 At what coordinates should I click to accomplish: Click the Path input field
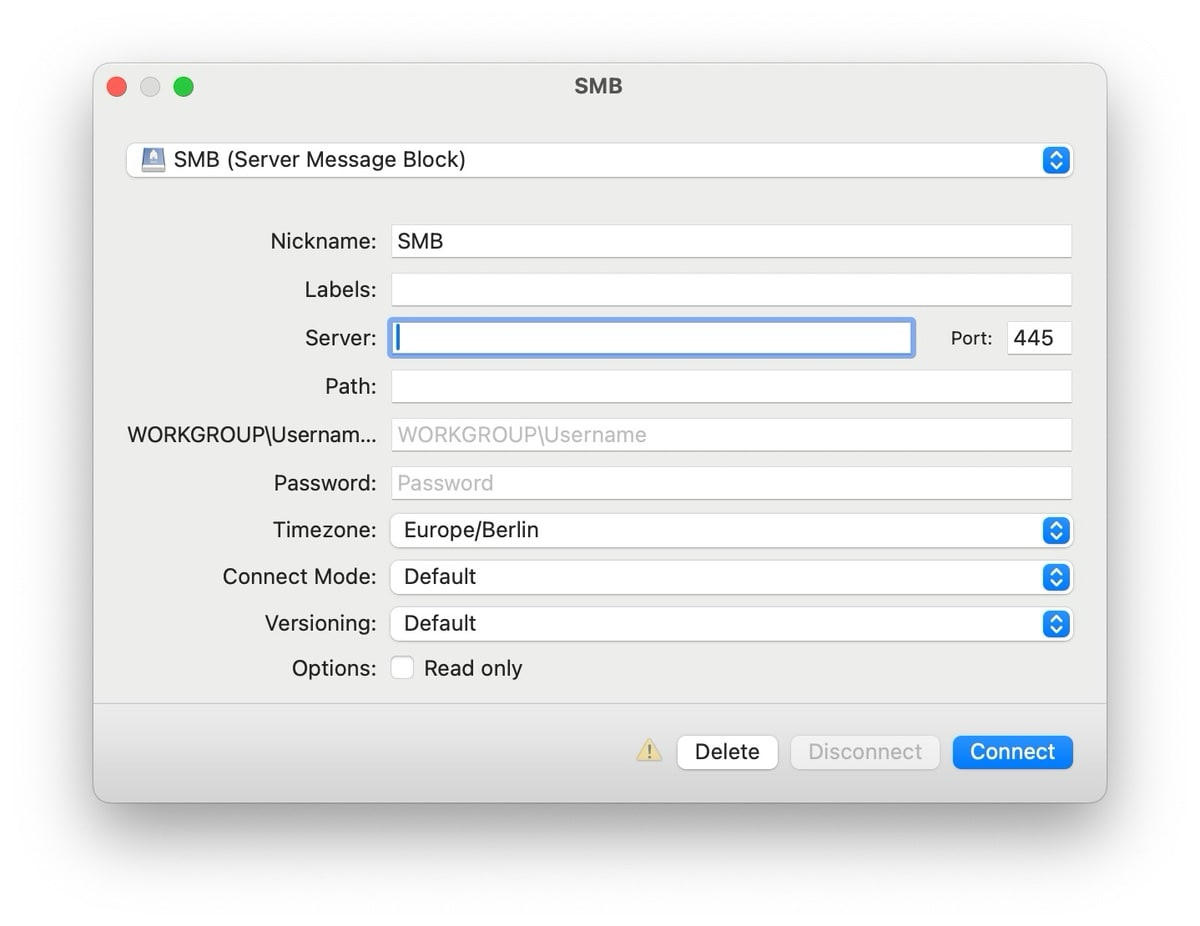[x=730, y=386]
